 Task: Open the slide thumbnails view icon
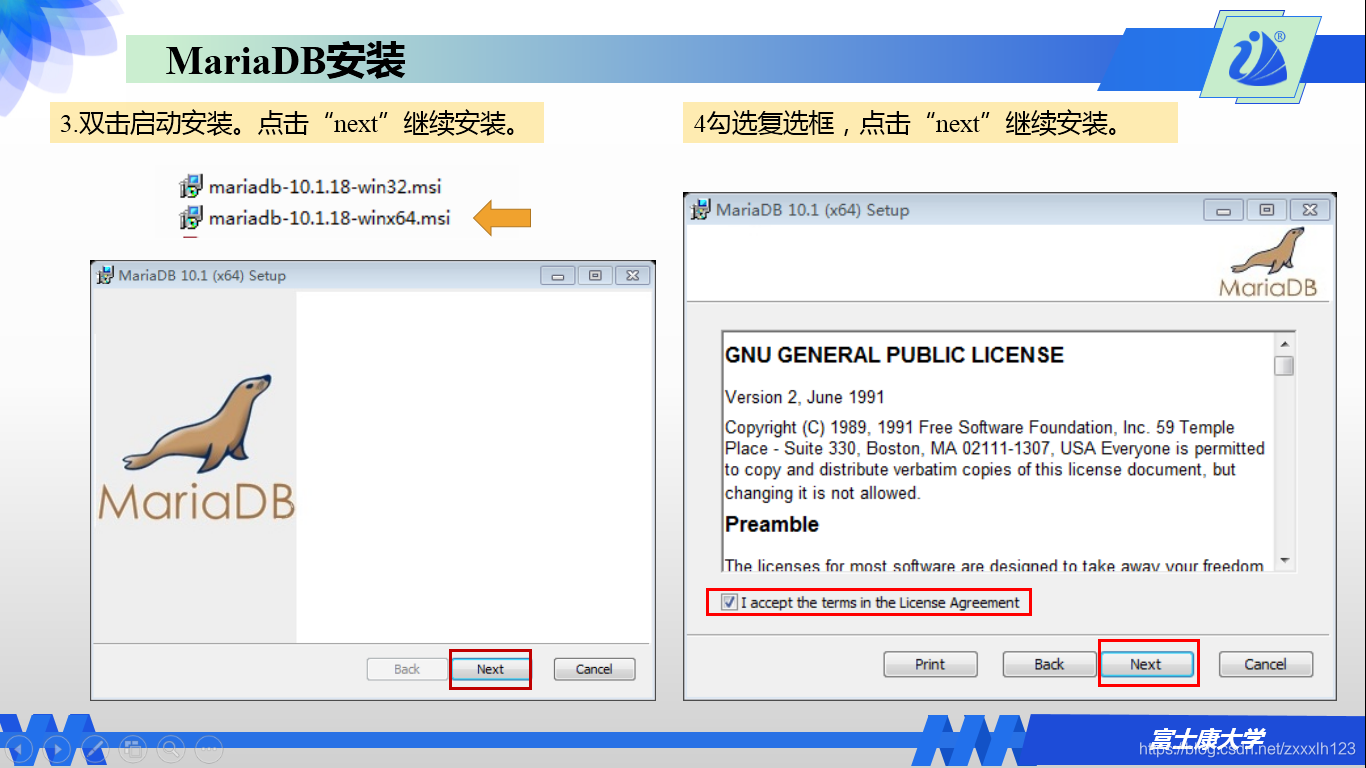click(x=133, y=747)
